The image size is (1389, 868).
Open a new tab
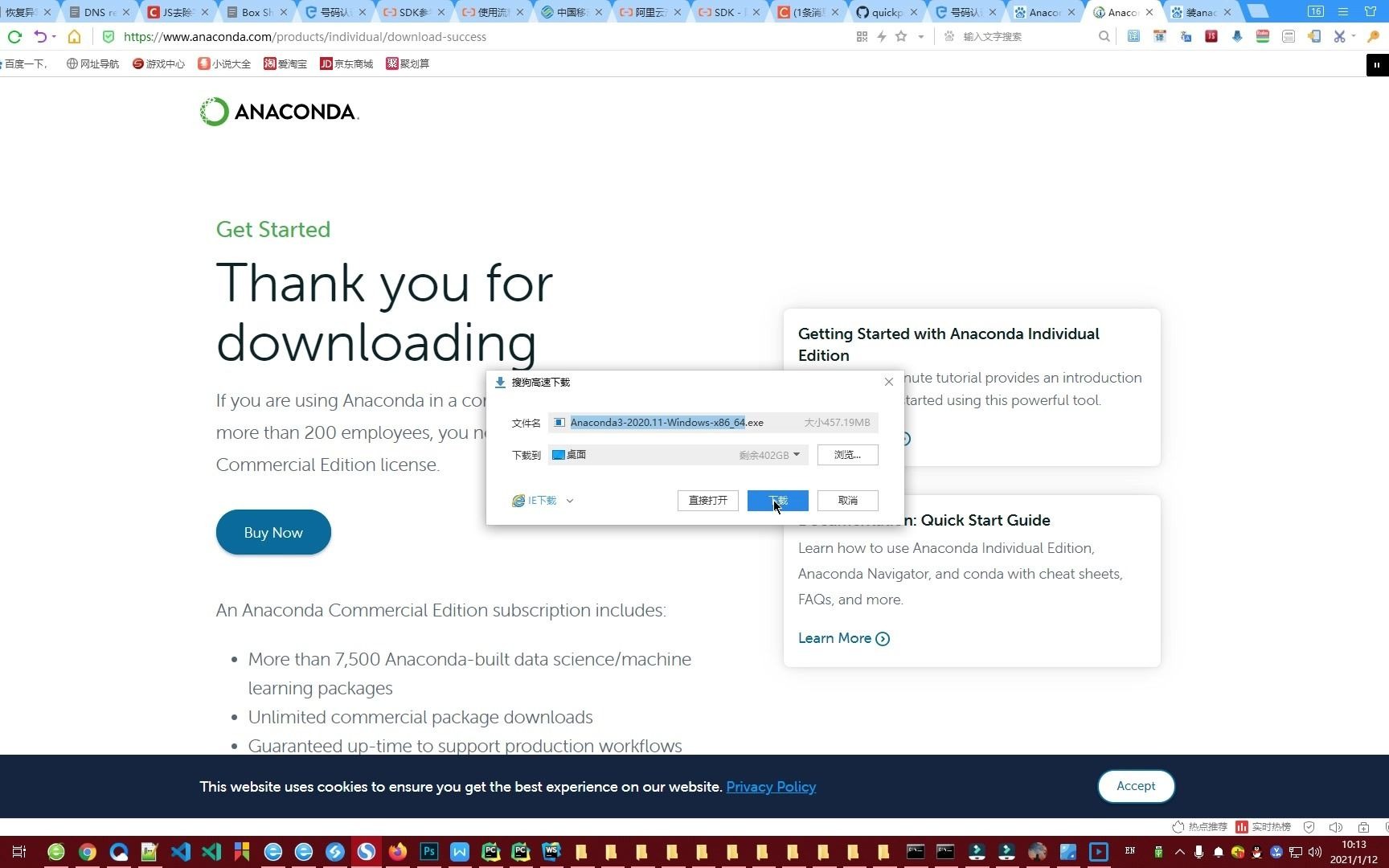point(1260,11)
